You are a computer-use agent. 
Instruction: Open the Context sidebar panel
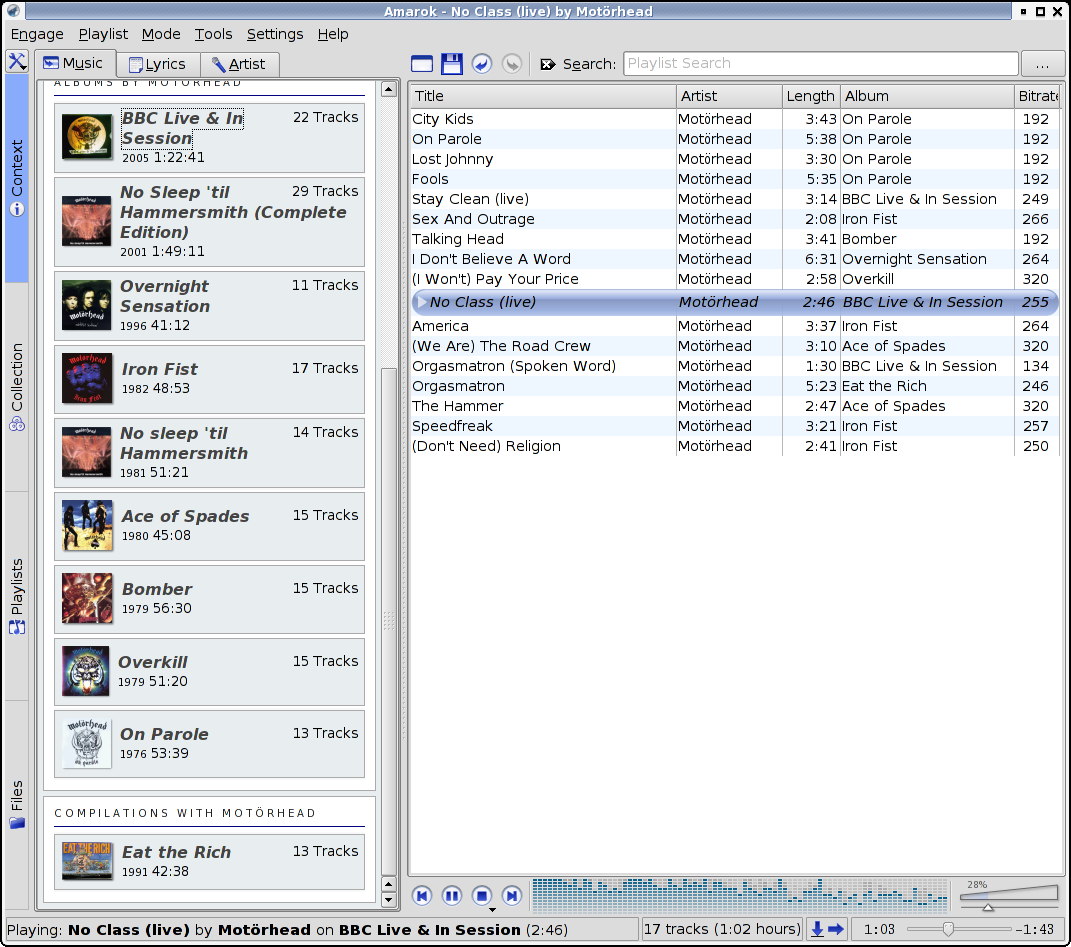click(16, 178)
